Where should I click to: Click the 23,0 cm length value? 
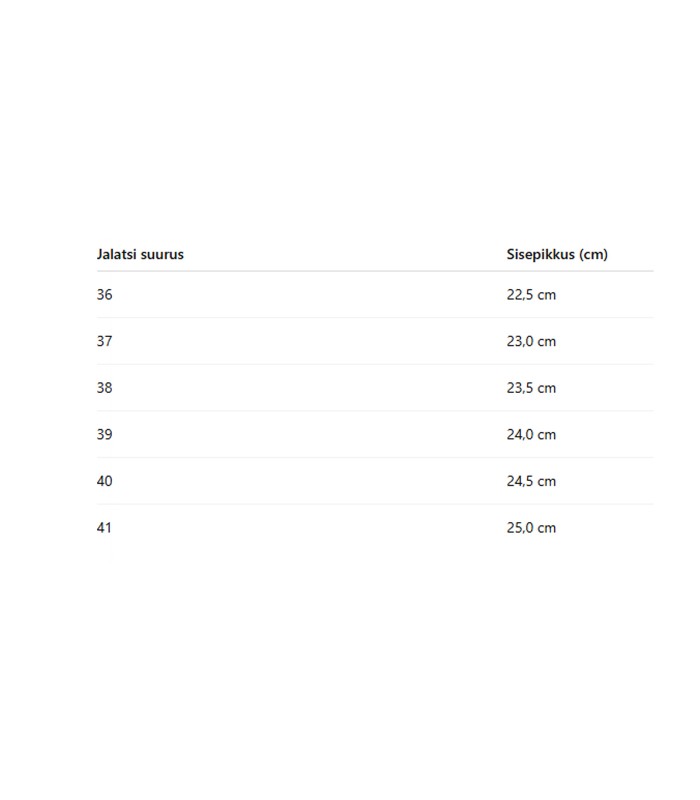pos(531,341)
